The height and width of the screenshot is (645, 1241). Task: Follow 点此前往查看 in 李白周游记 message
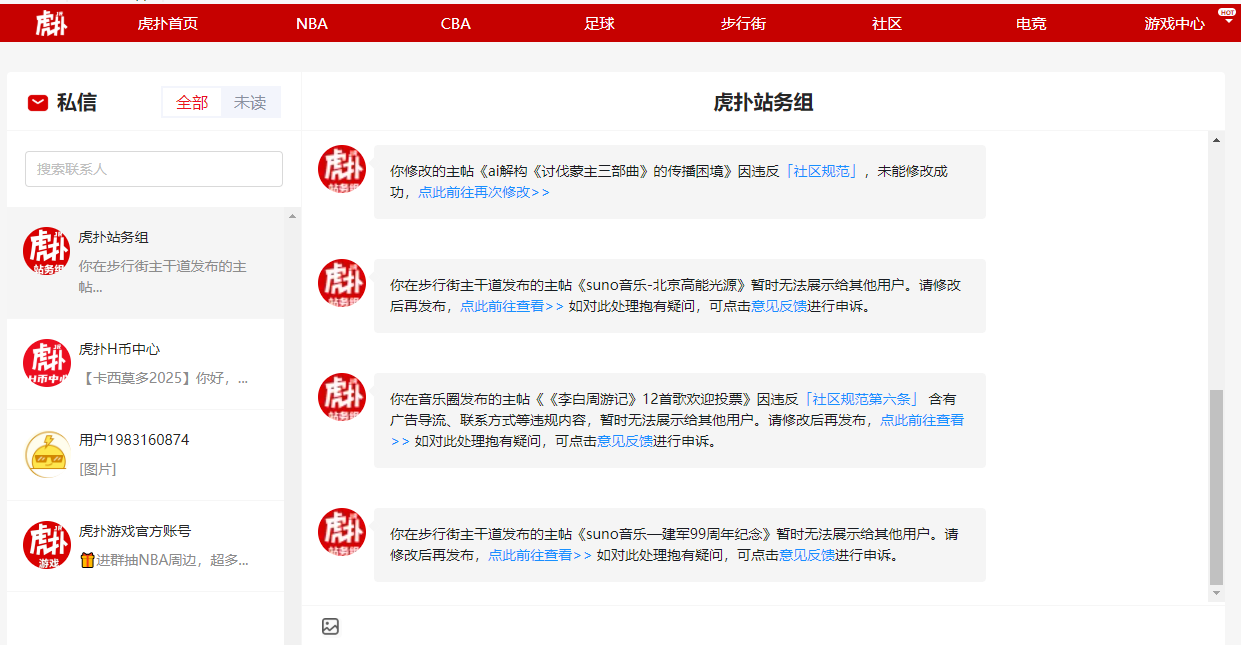tap(922, 420)
